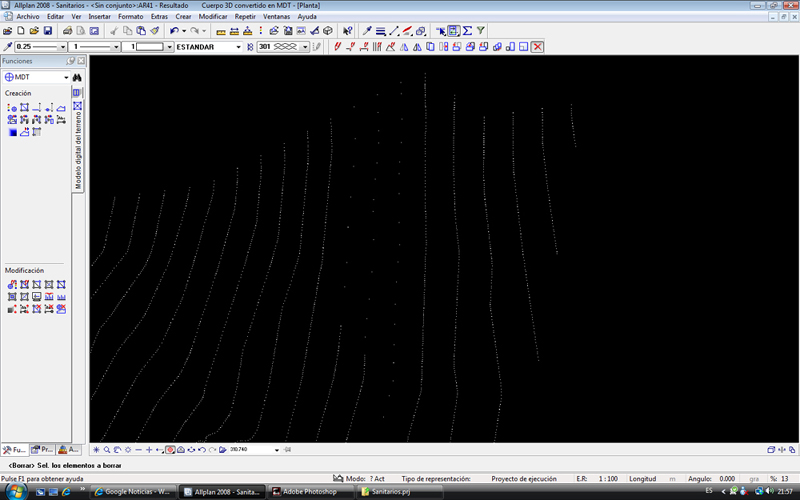Click the Paste clipboard icon
The image size is (800, 500).
pyautogui.click(x=141, y=31)
